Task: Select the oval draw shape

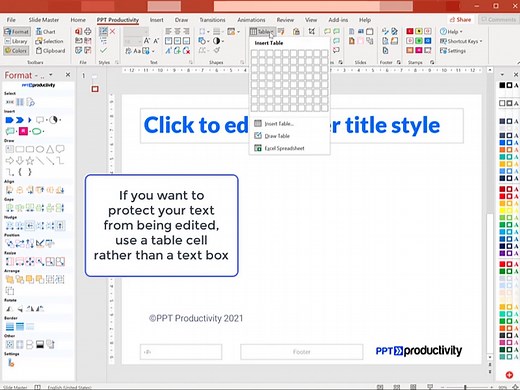Action: [40, 149]
